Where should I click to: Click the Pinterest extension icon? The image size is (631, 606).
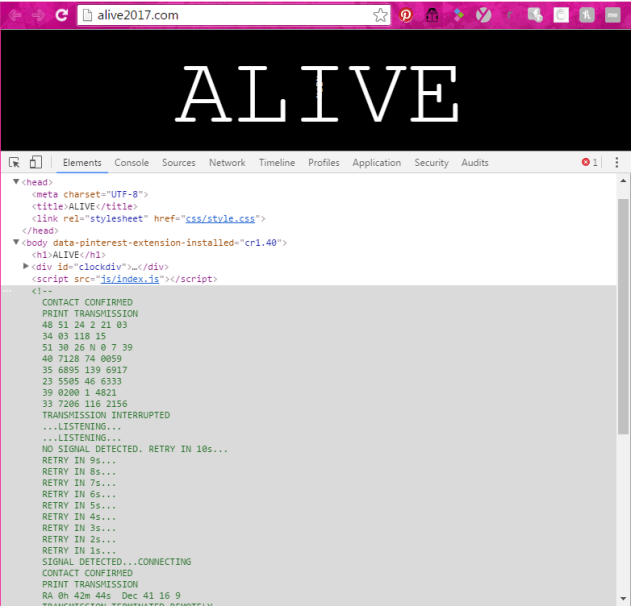[x=406, y=15]
